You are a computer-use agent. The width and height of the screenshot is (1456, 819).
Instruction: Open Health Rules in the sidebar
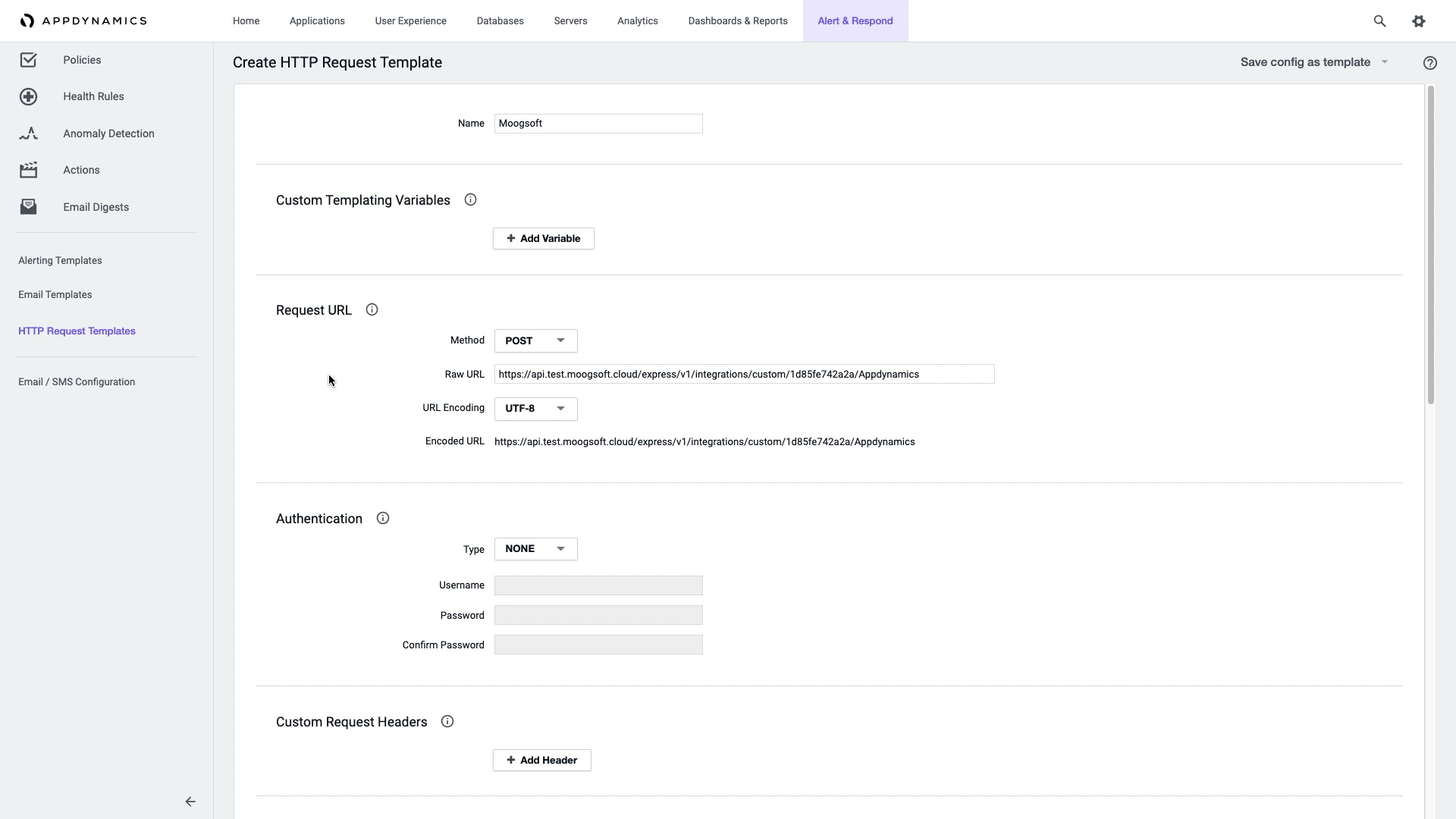point(93,96)
